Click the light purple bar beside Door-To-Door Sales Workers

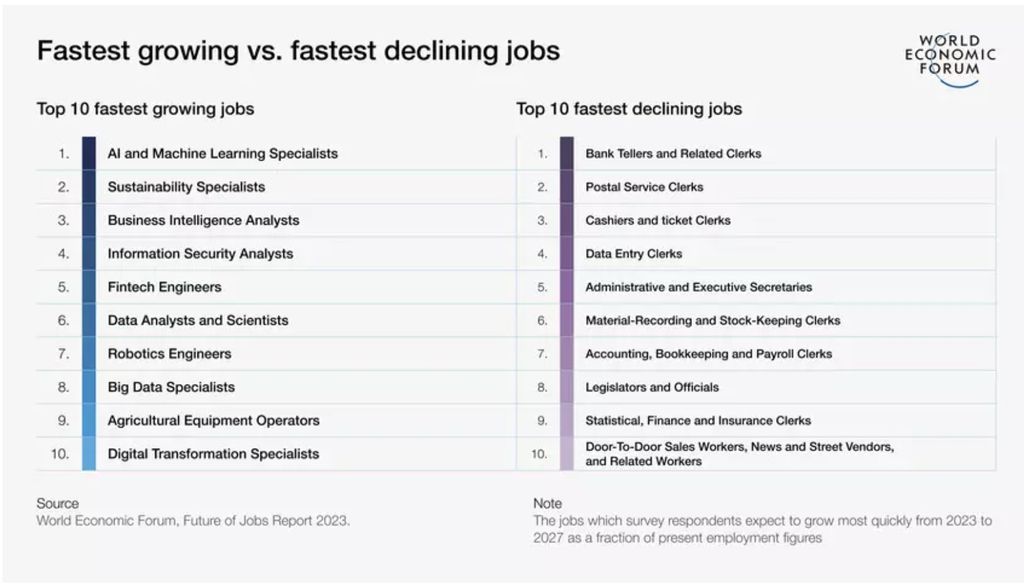pos(567,454)
